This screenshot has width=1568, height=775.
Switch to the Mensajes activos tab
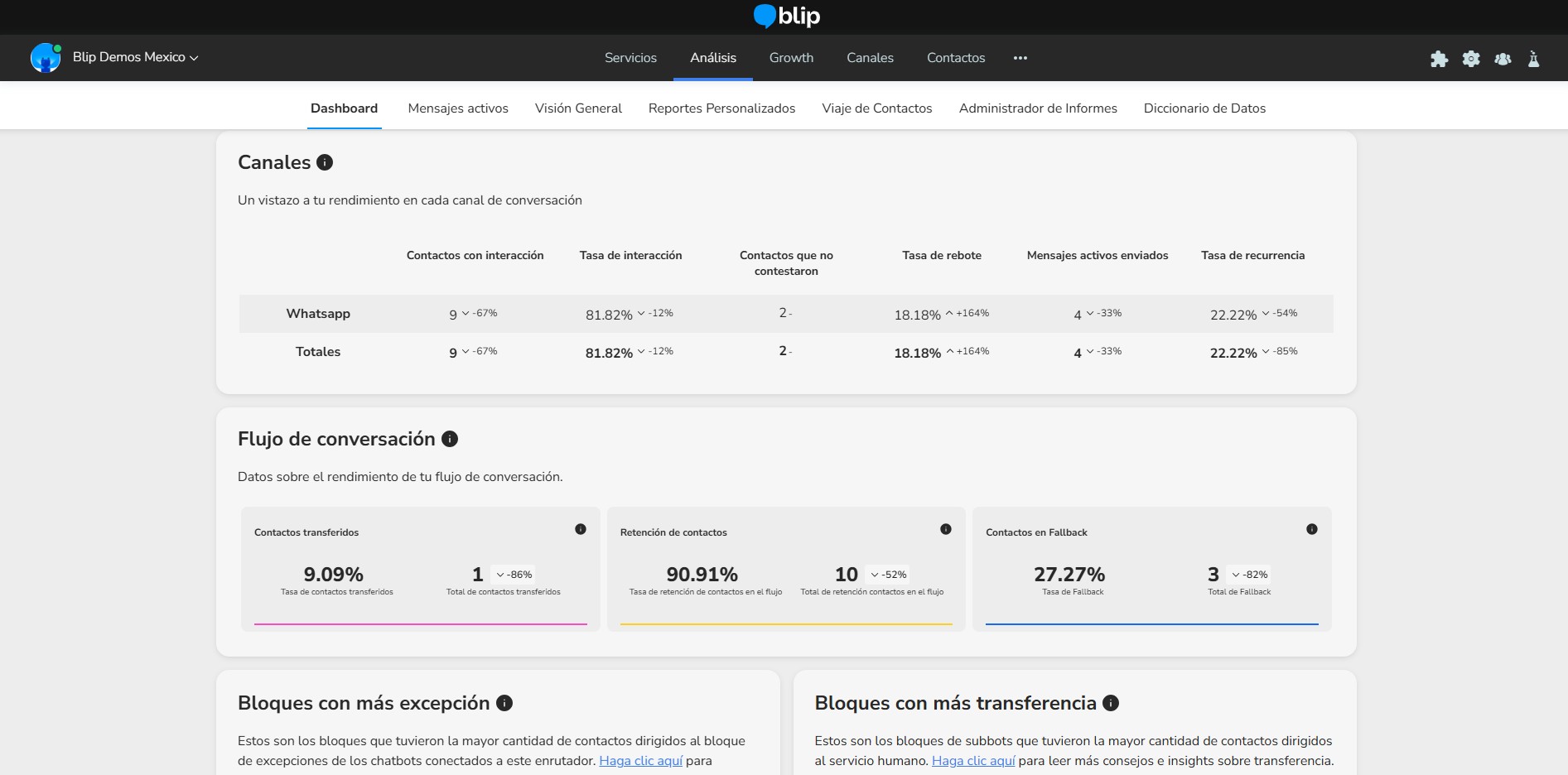tap(457, 108)
